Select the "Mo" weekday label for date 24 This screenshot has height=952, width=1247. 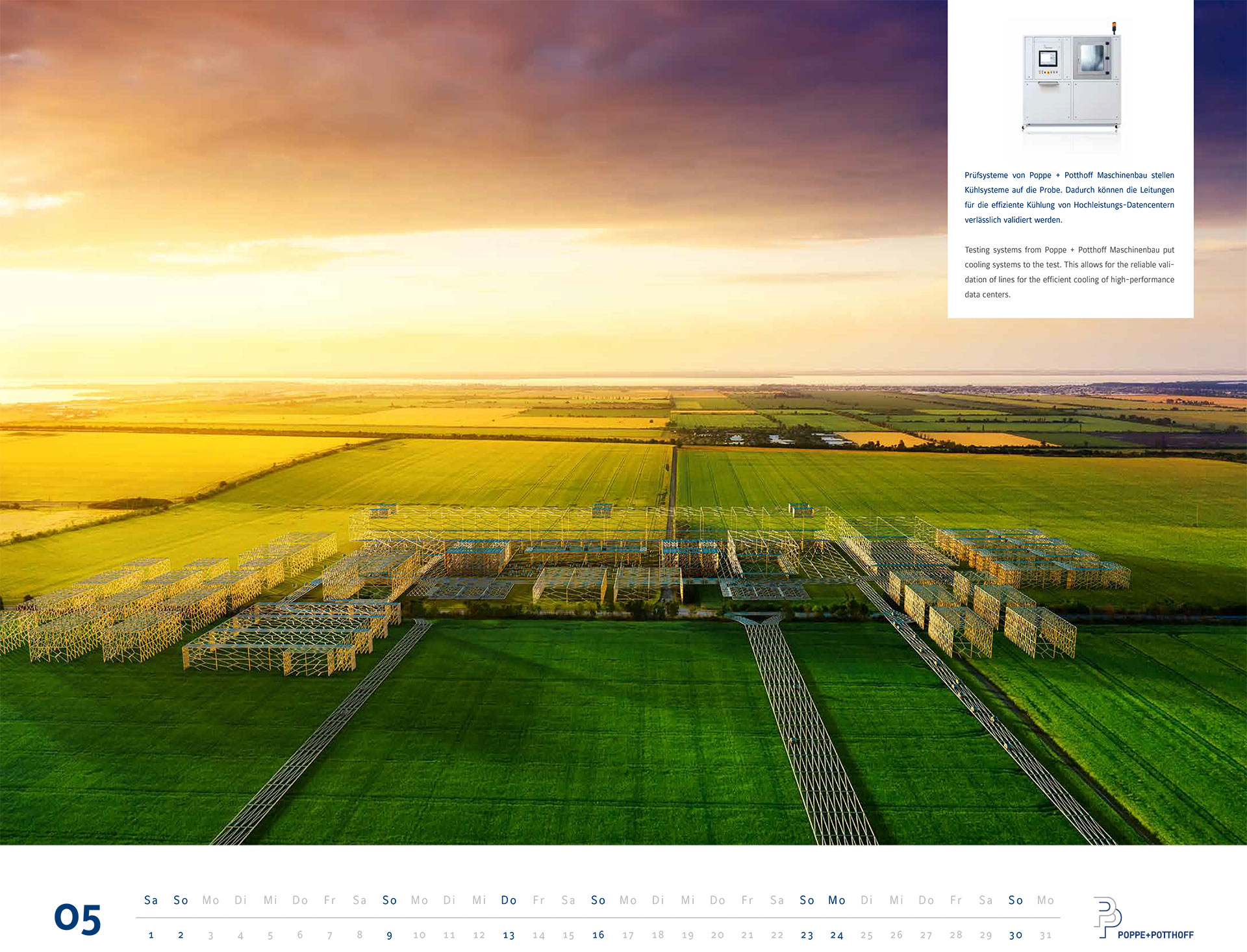[837, 900]
